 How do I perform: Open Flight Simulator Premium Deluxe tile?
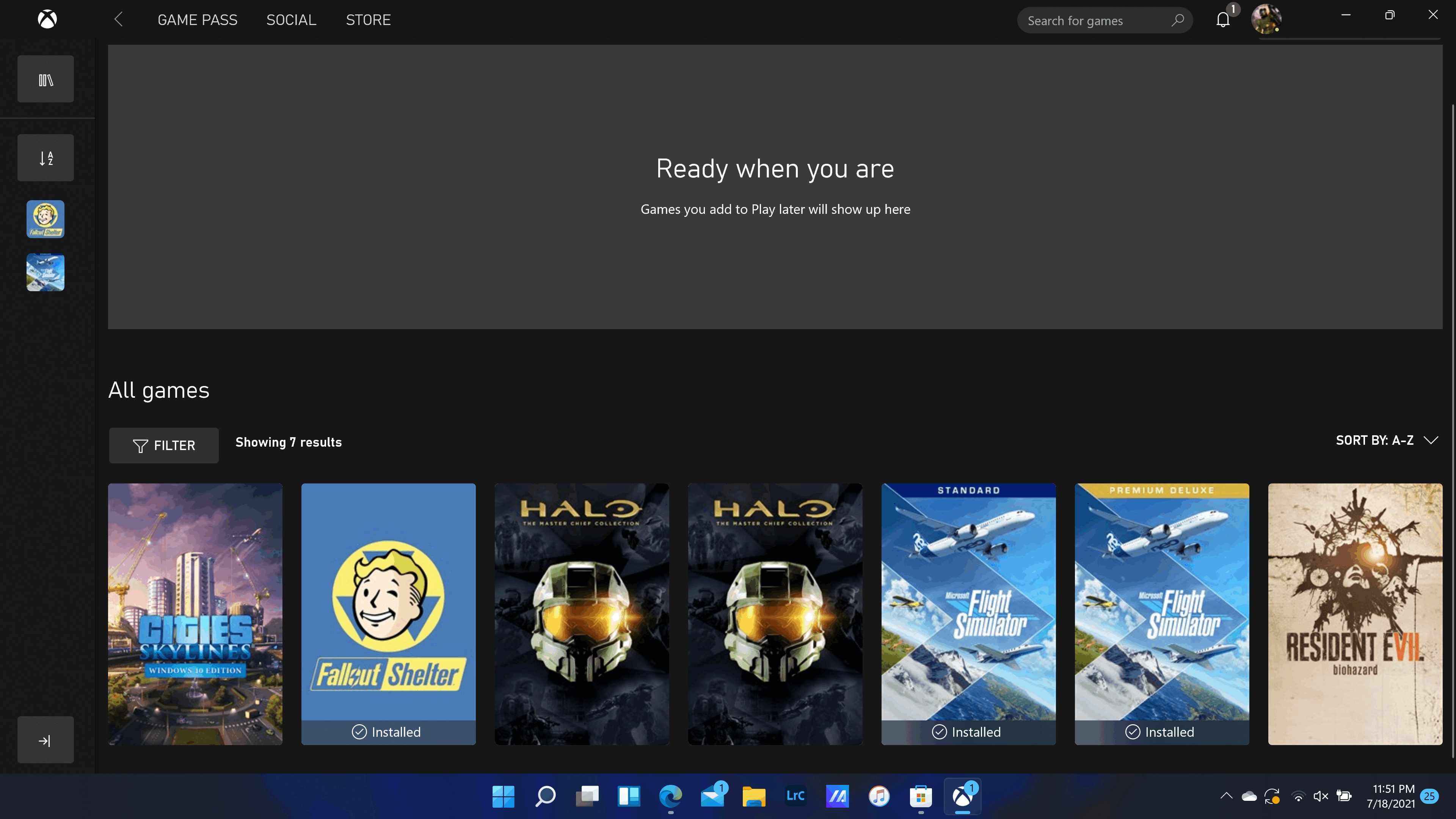[1161, 614]
